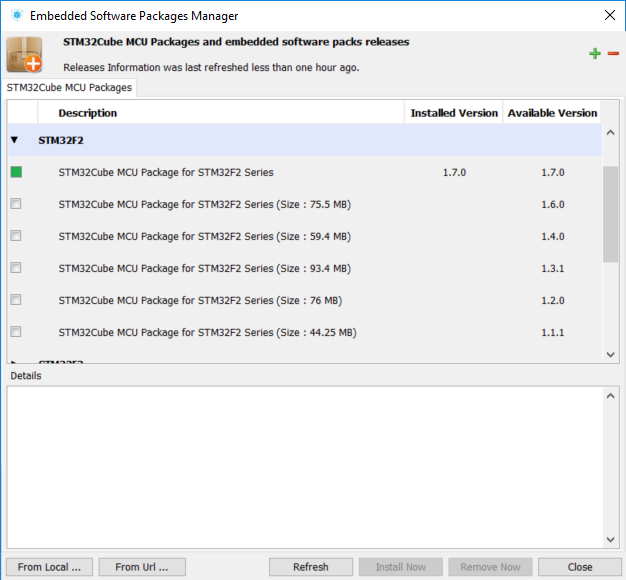Click the available version 1.4.0 cell

553,236
